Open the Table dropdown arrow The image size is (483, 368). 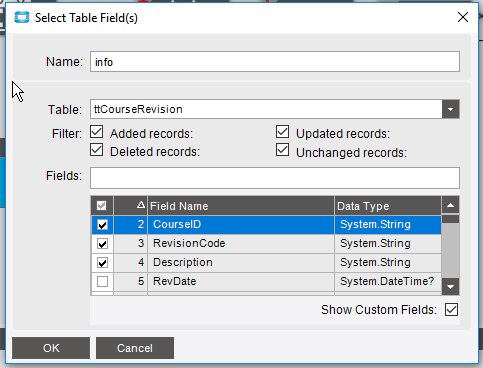(x=451, y=109)
